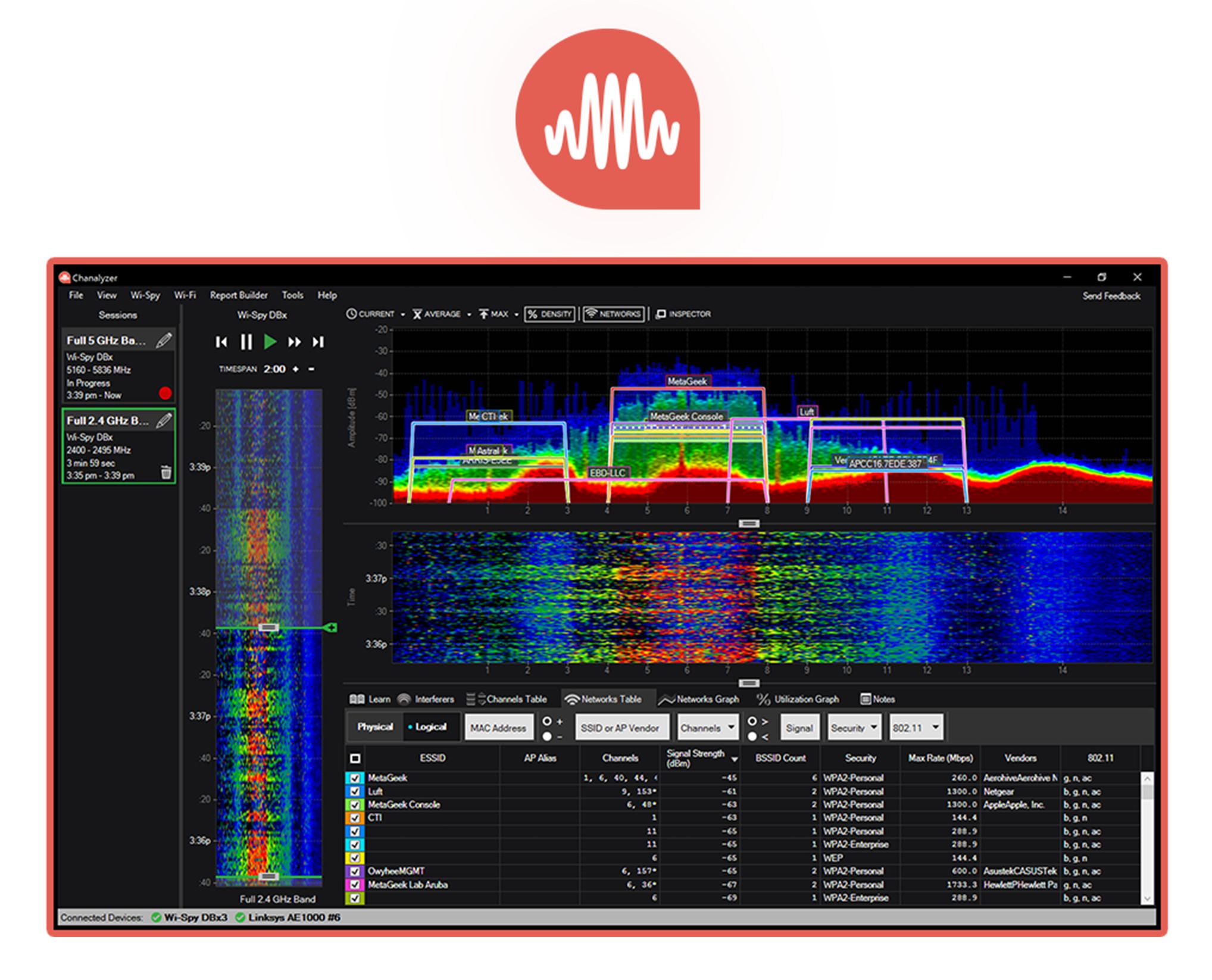This screenshot has height=980, width=1212.
Task: Click the MAC Address filter field
Action: [x=498, y=728]
